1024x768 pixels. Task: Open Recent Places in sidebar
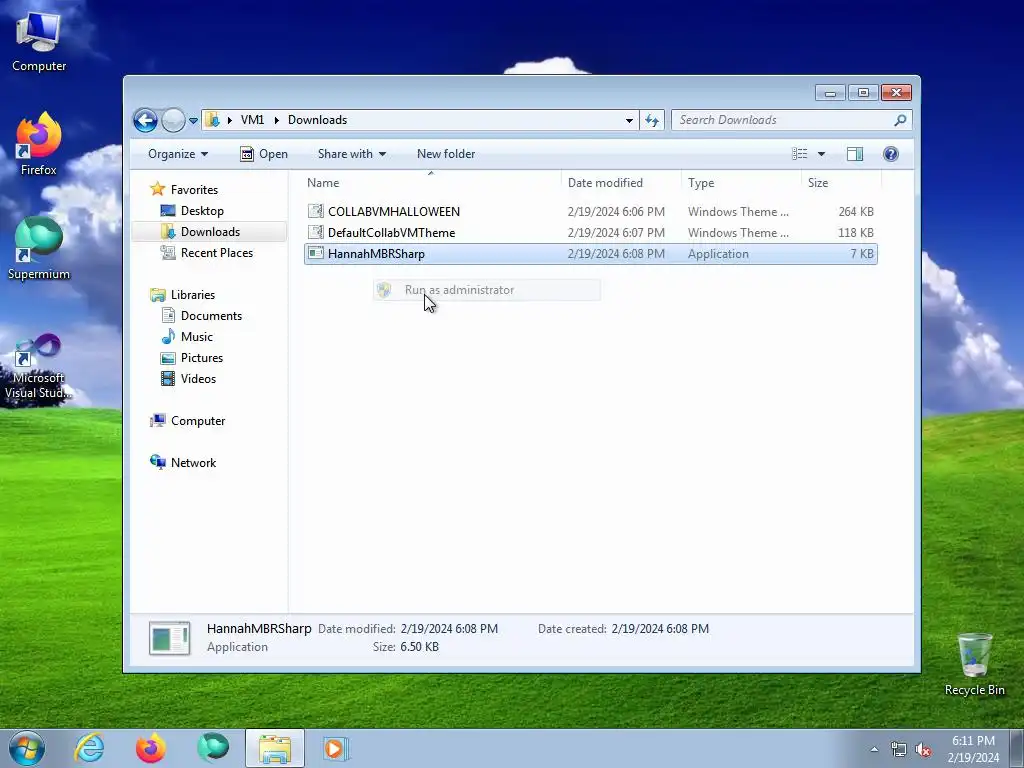[x=216, y=253]
